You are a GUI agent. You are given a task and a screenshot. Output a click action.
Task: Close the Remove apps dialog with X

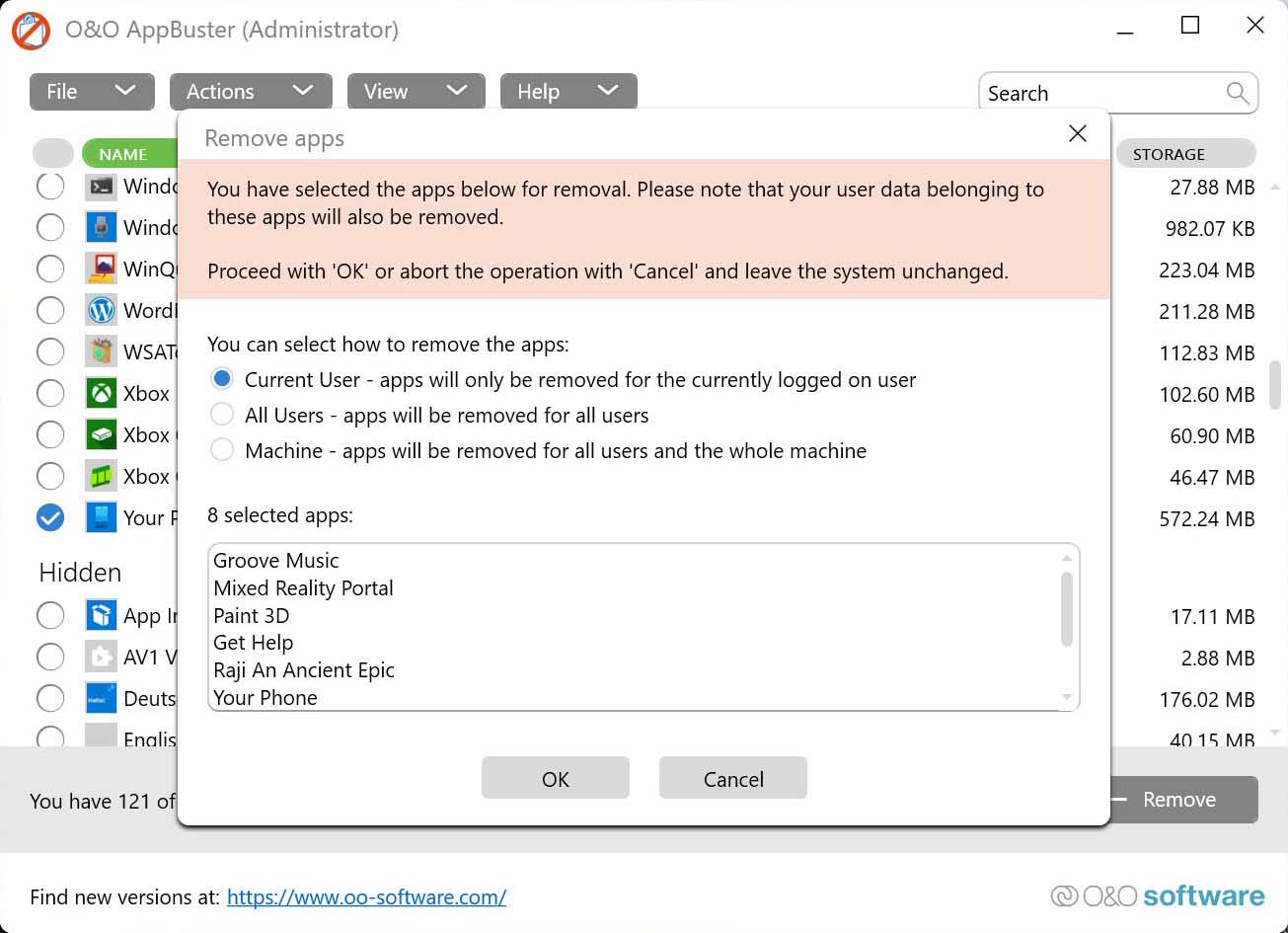pos(1078,133)
